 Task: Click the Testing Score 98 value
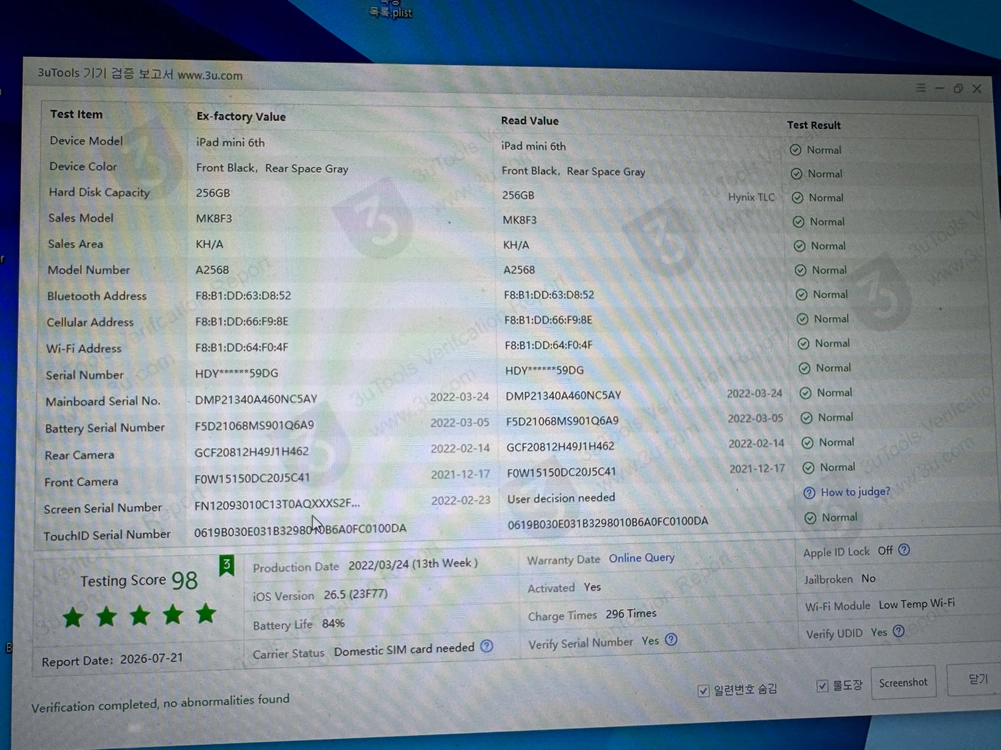(184, 580)
